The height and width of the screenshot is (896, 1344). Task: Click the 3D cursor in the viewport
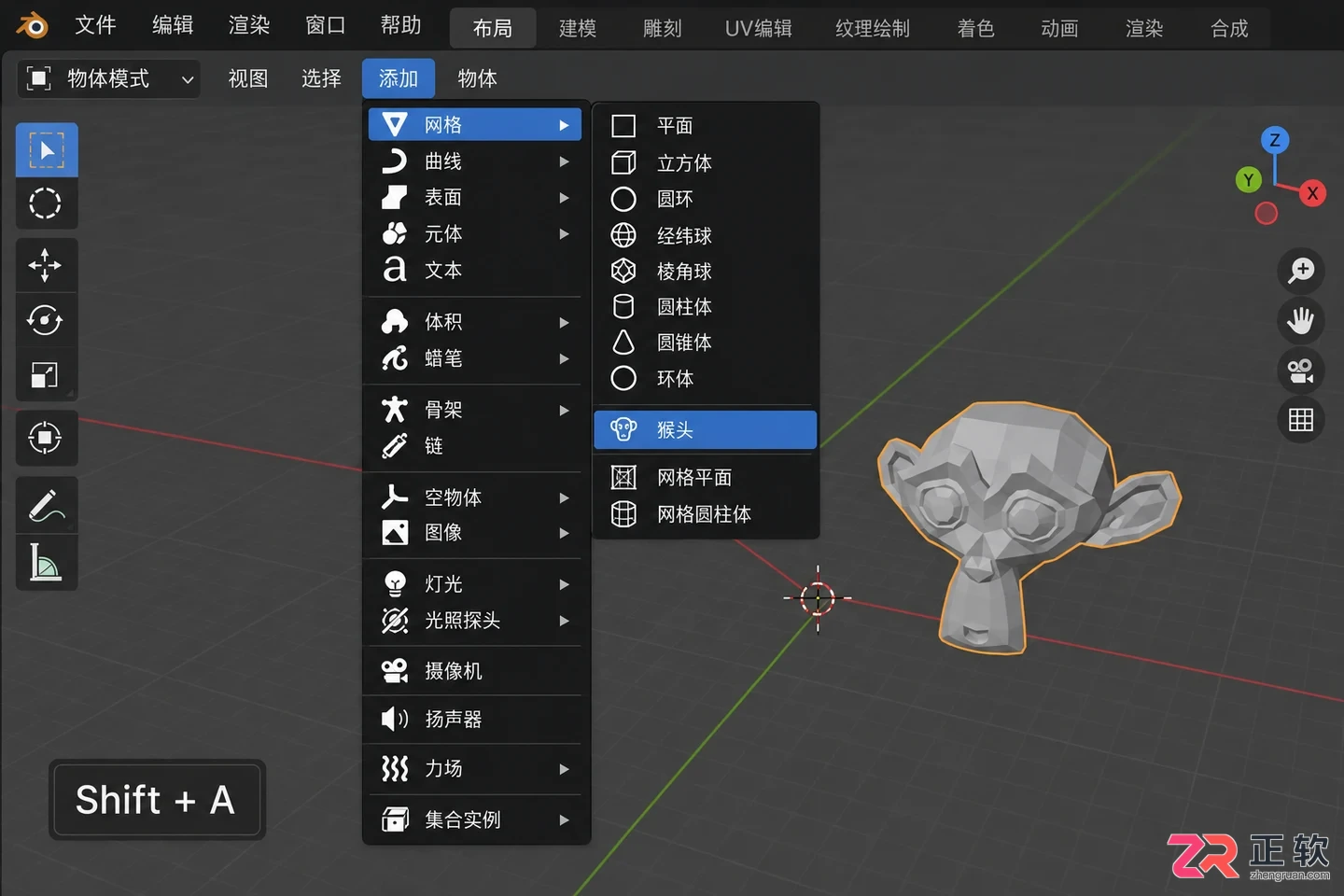[818, 598]
